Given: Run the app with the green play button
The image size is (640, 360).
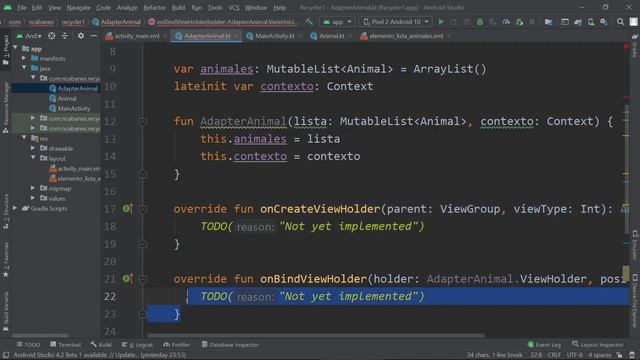Looking at the screenshot, I should tap(441, 22).
